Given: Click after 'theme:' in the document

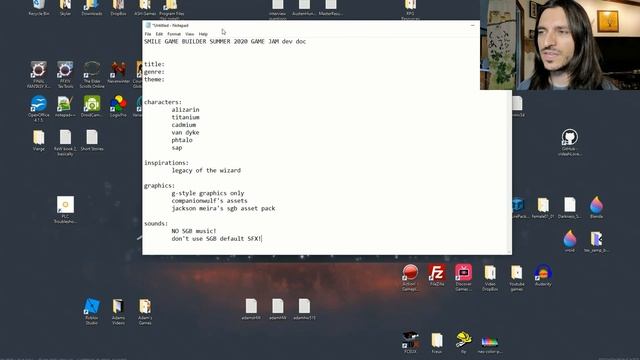Looking at the screenshot, I should (166, 79).
